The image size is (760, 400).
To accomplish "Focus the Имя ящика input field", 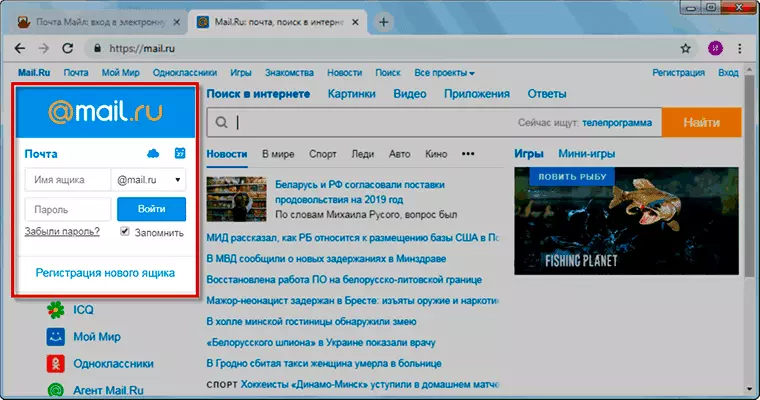I will pos(68,180).
